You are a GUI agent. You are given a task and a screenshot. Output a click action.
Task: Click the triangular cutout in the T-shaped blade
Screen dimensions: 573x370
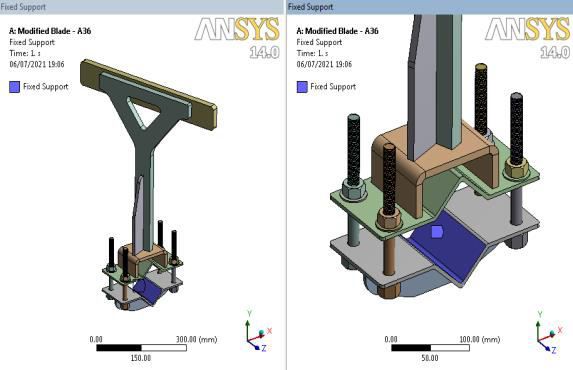(x=144, y=112)
